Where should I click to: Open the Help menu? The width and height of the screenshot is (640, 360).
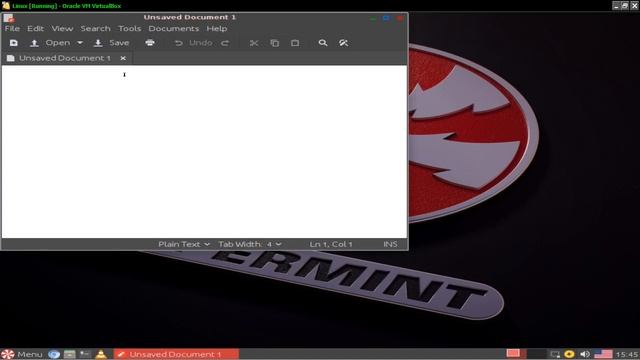[216, 29]
